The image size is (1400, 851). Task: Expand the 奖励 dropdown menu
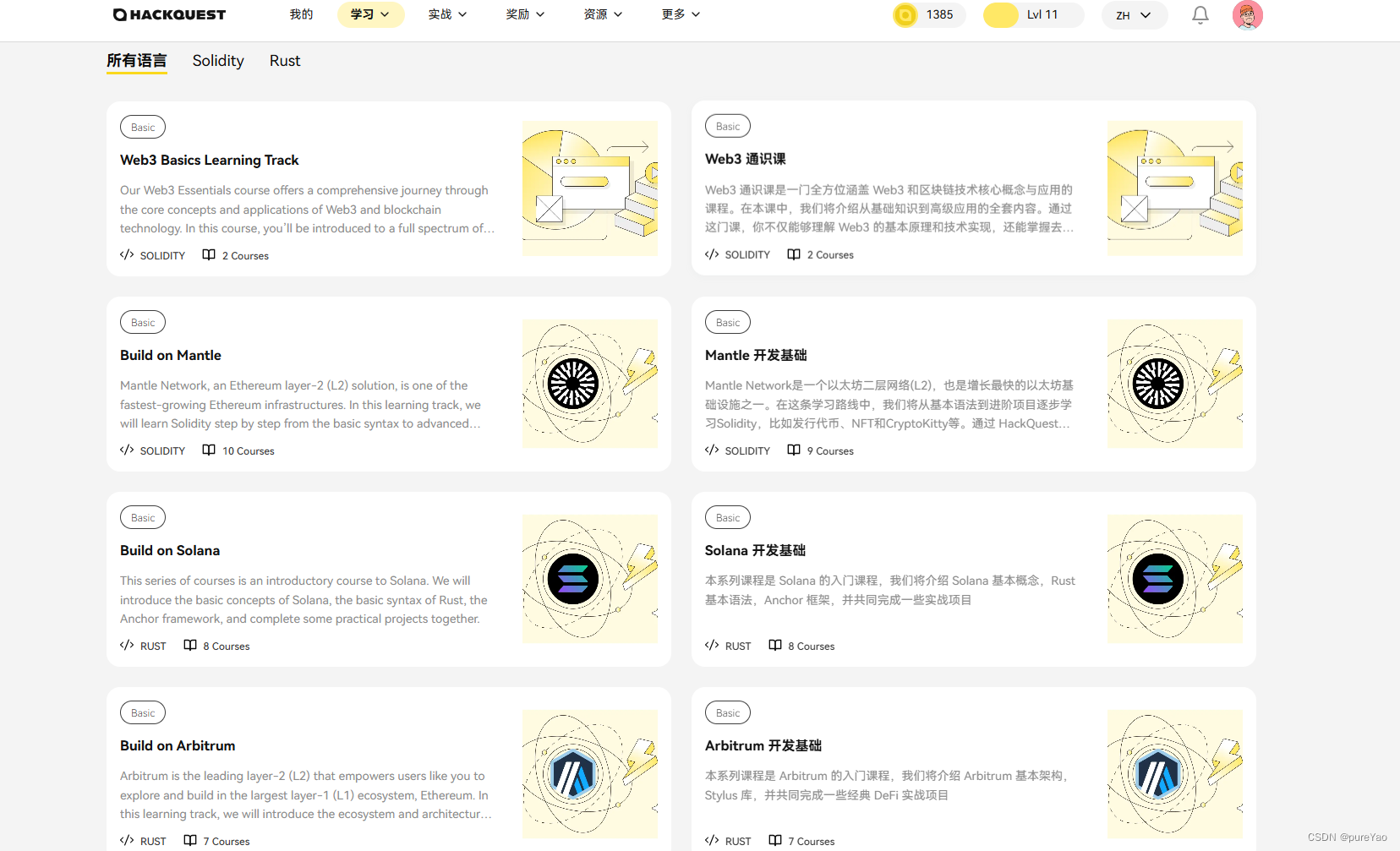(525, 14)
